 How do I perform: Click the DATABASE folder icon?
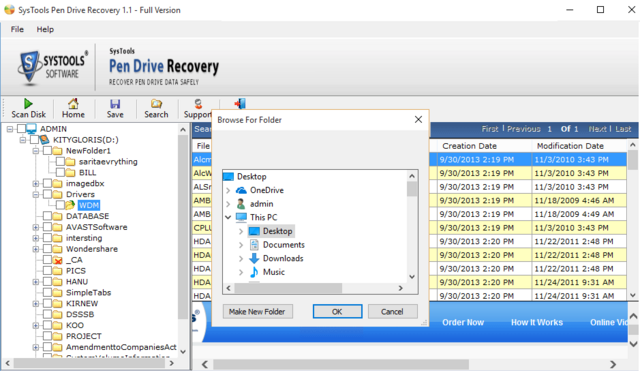pyautogui.click(x=58, y=216)
